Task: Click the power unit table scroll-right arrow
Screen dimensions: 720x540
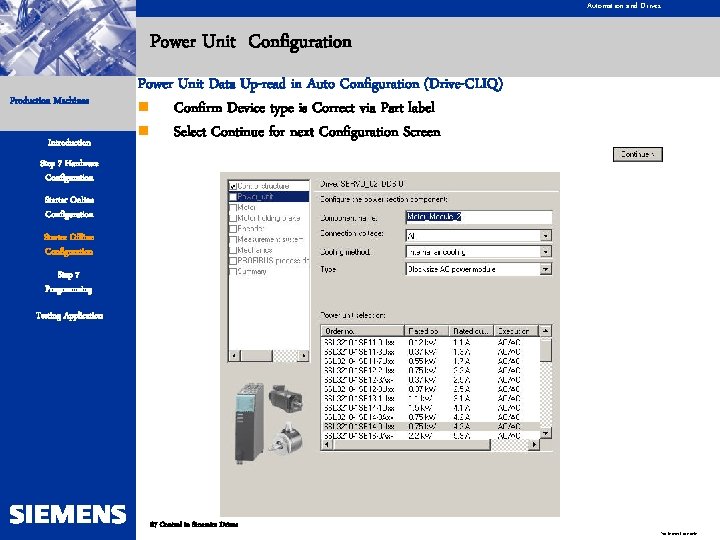Action: tap(534, 444)
